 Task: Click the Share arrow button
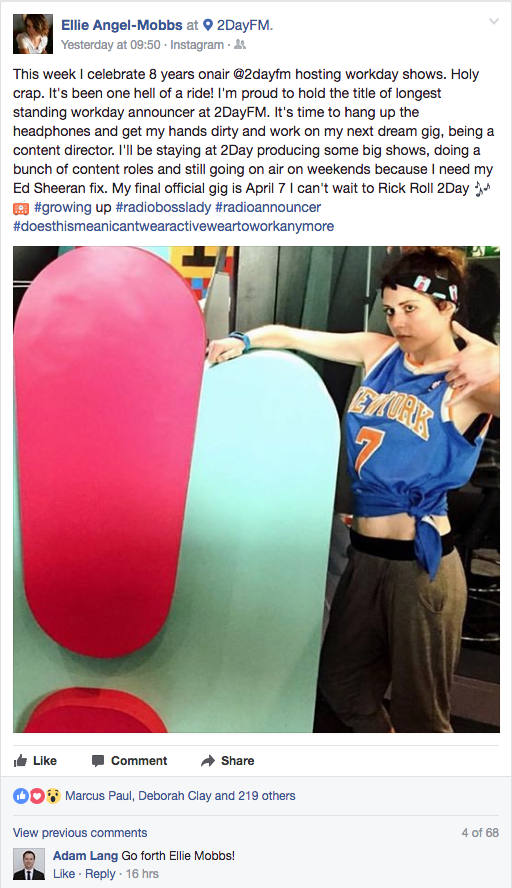point(227,761)
